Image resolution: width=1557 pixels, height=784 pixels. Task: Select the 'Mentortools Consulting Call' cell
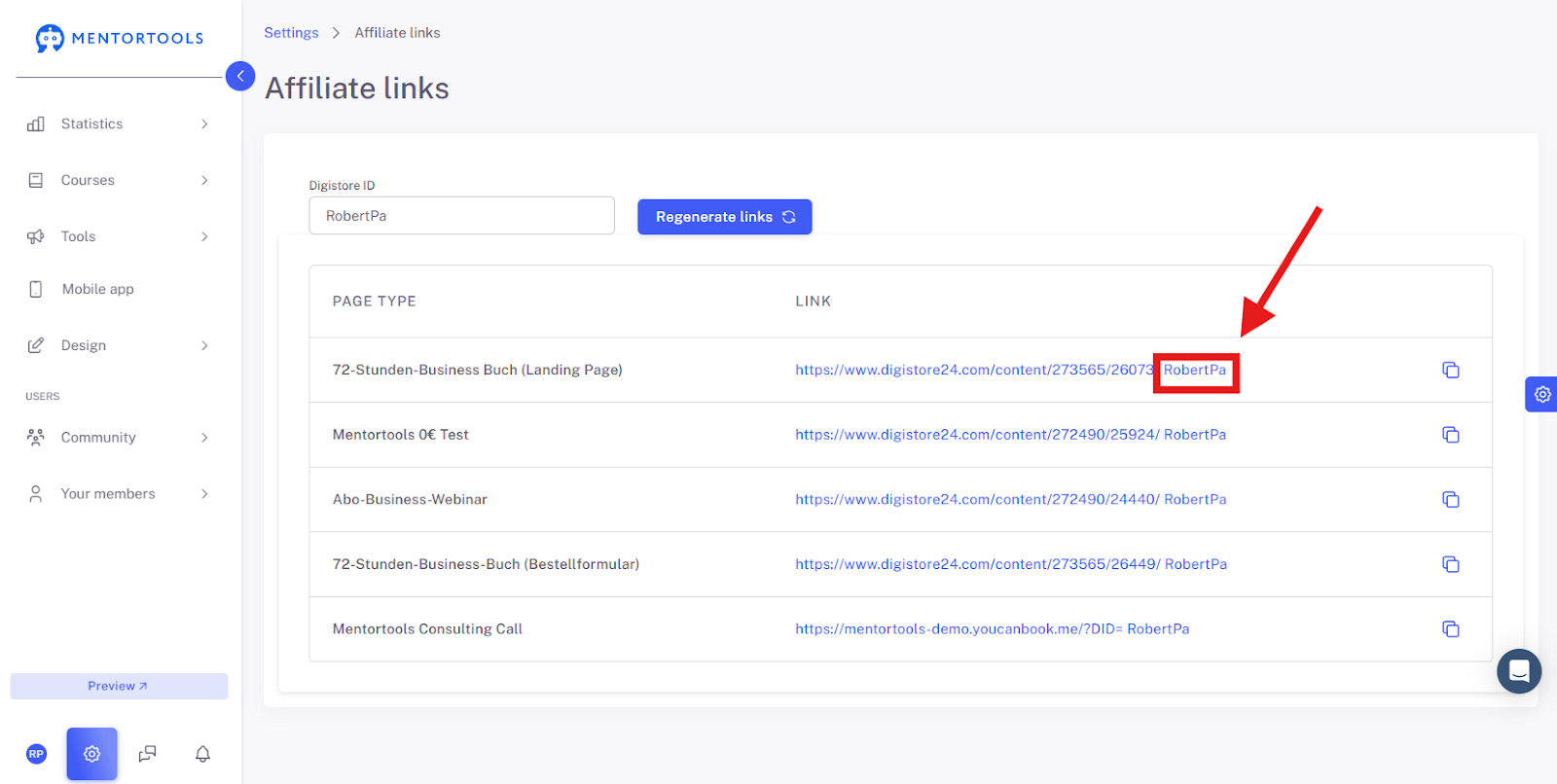pyautogui.click(x=427, y=629)
